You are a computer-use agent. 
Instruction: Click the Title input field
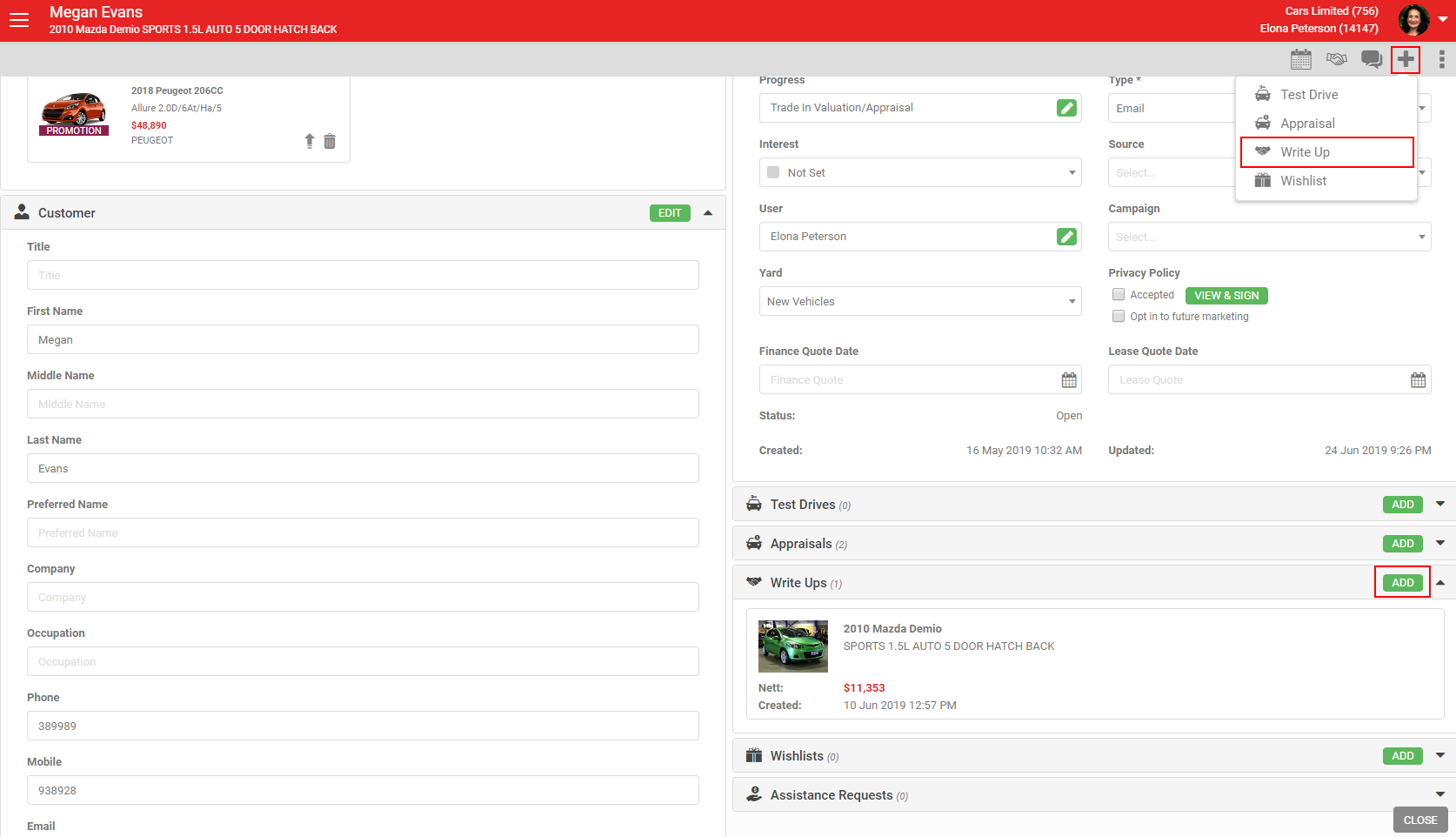coord(363,275)
